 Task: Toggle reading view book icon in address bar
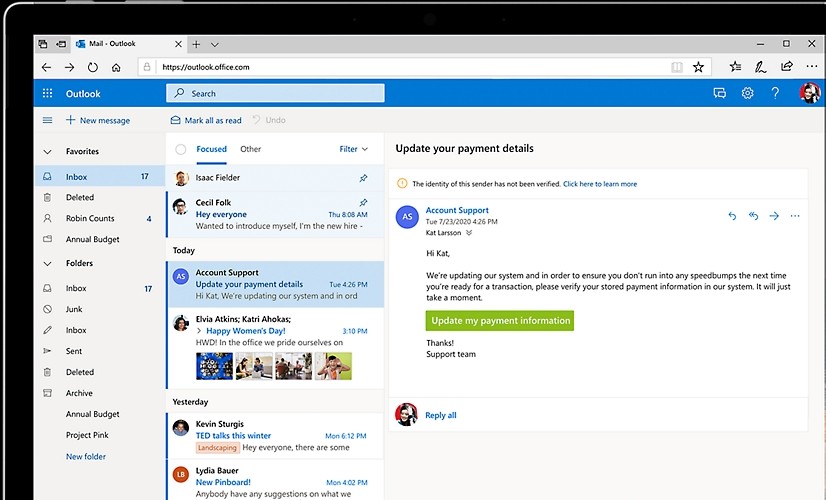[x=677, y=67]
